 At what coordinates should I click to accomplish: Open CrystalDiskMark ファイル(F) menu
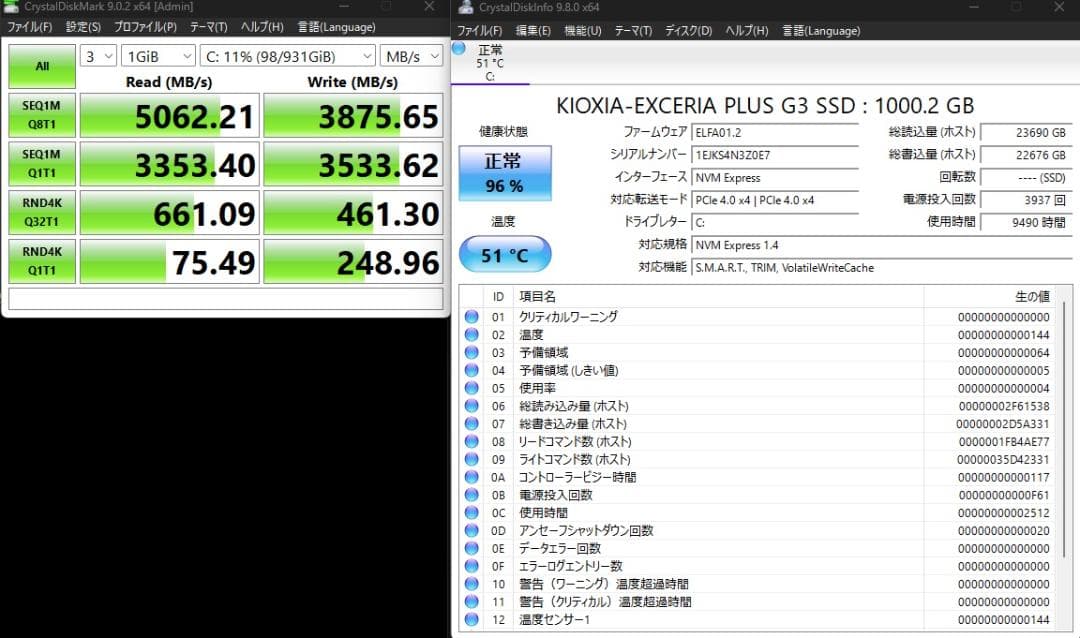29,27
